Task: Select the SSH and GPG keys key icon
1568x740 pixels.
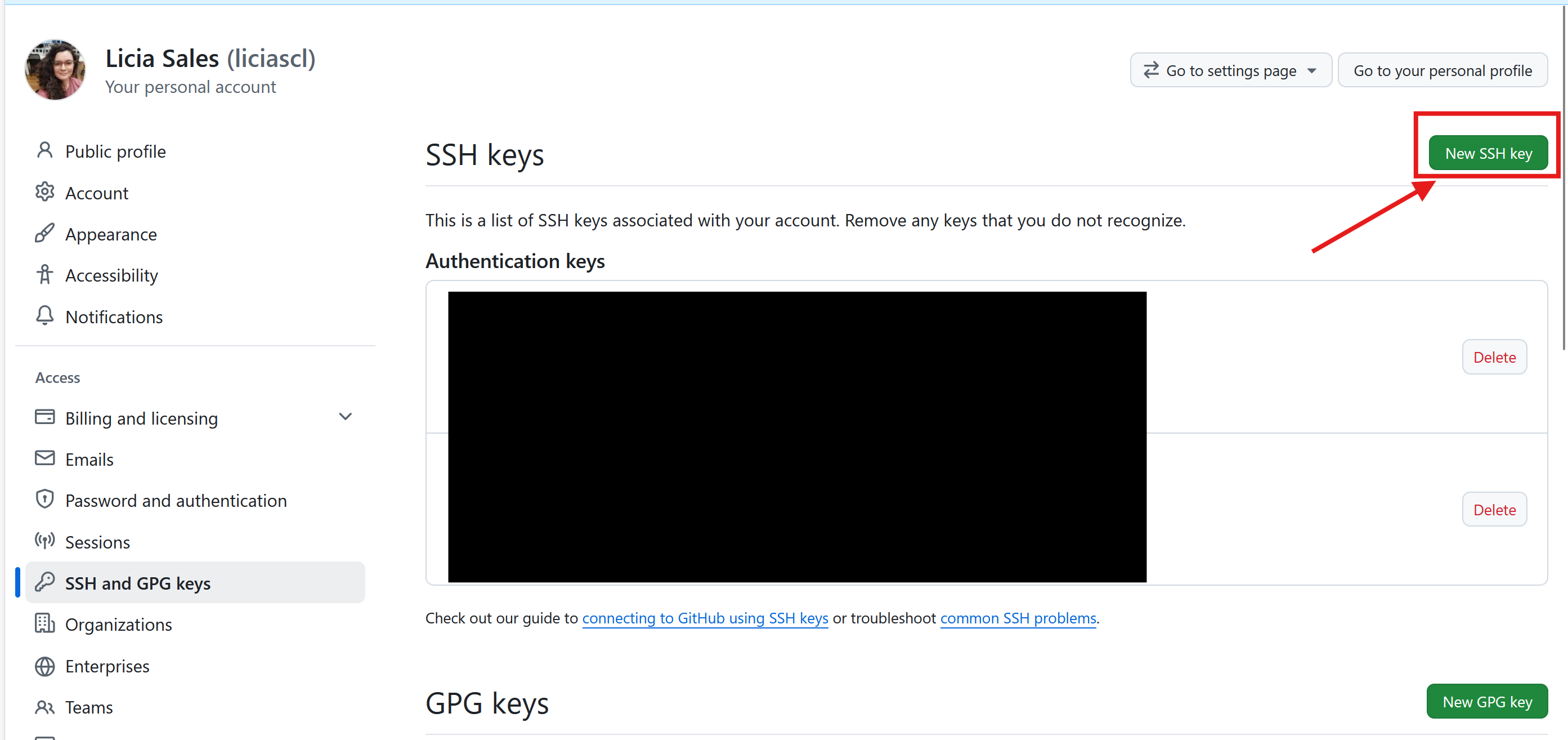Action: tap(44, 582)
